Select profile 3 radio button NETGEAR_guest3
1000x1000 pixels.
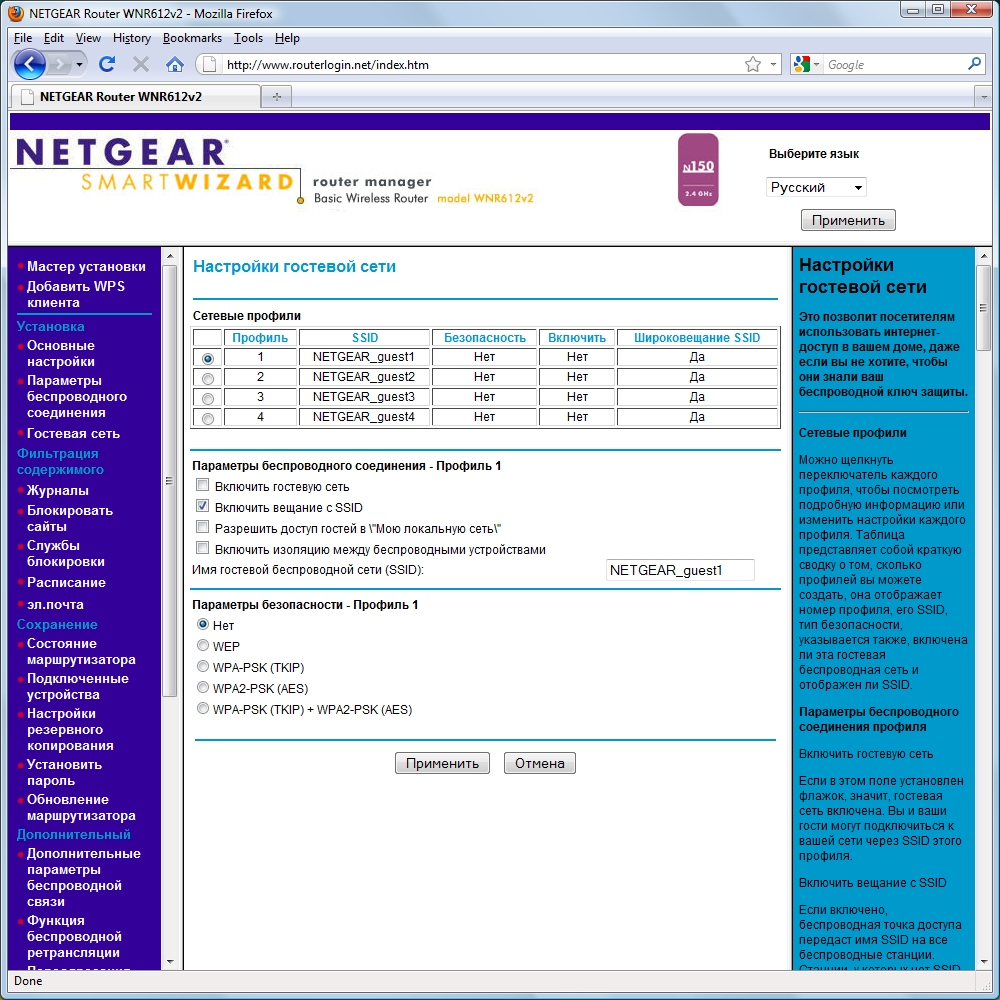(207, 399)
